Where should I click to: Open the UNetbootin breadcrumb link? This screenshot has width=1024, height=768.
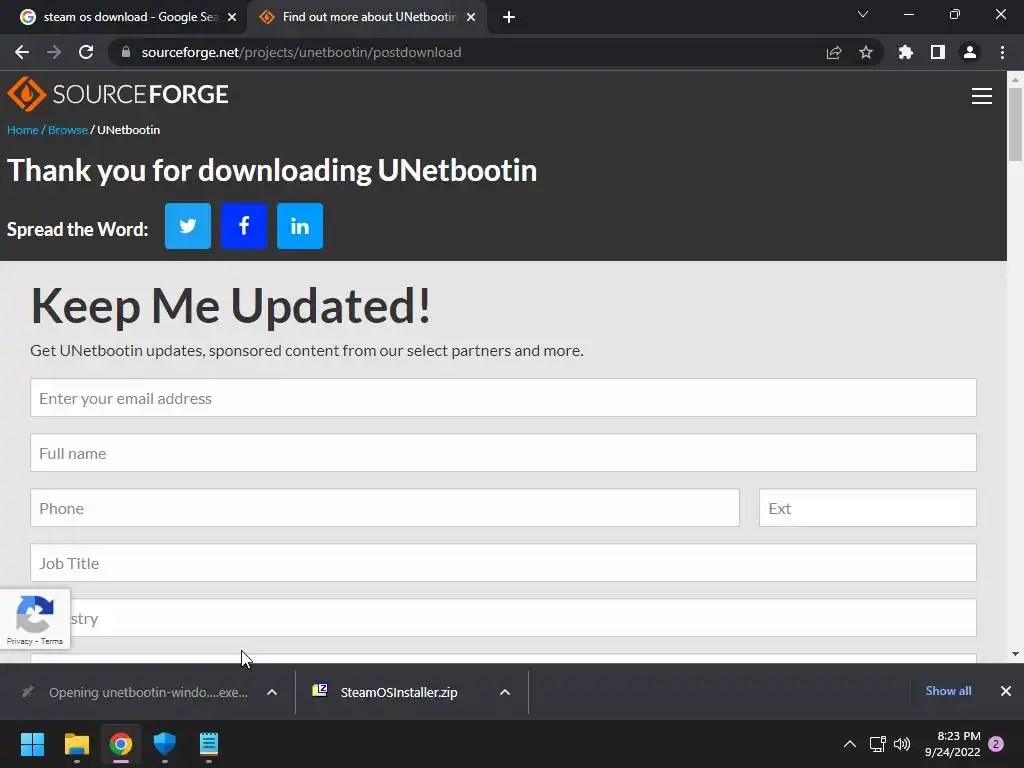[x=129, y=130]
